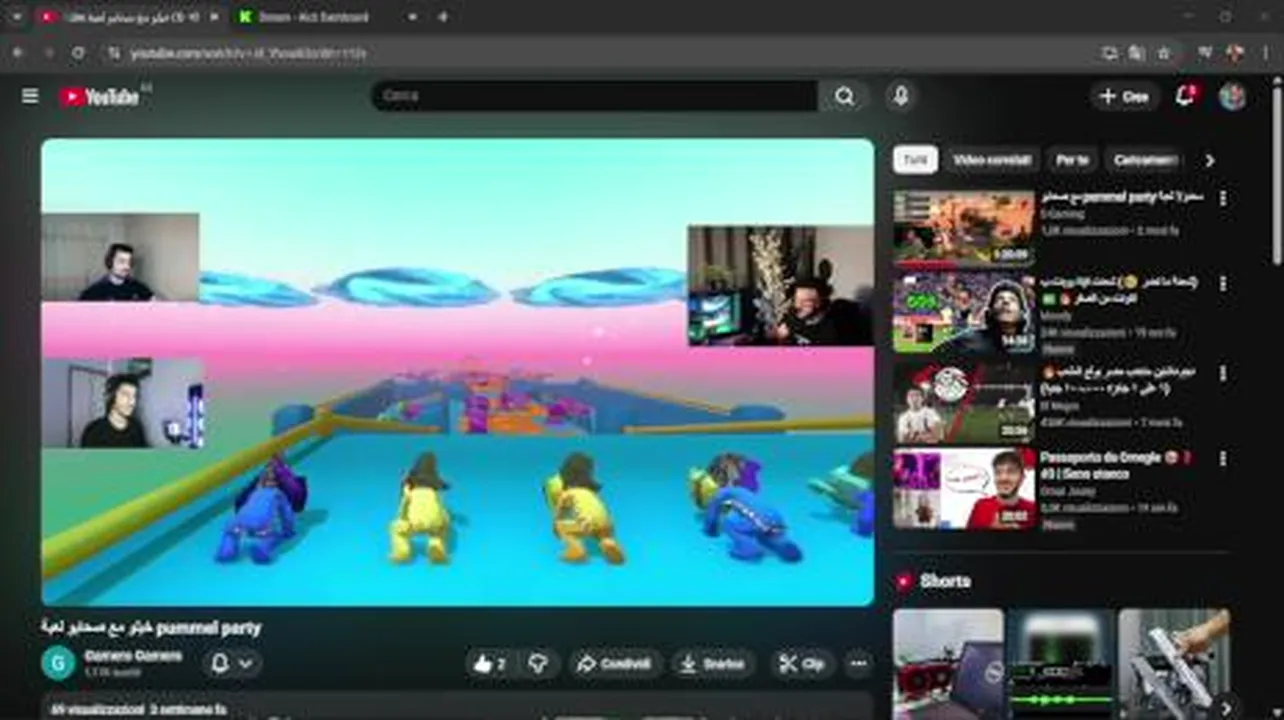Open options for second suggested video
The height and width of the screenshot is (720, 1284).
click(x=1222, y=285)
